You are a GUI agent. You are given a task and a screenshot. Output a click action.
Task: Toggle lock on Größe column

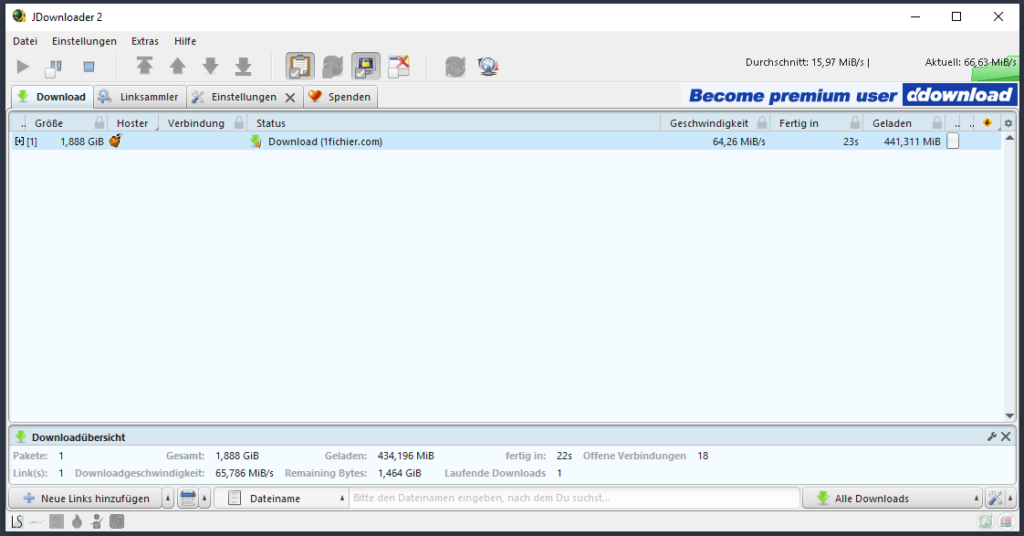(99, 122)
